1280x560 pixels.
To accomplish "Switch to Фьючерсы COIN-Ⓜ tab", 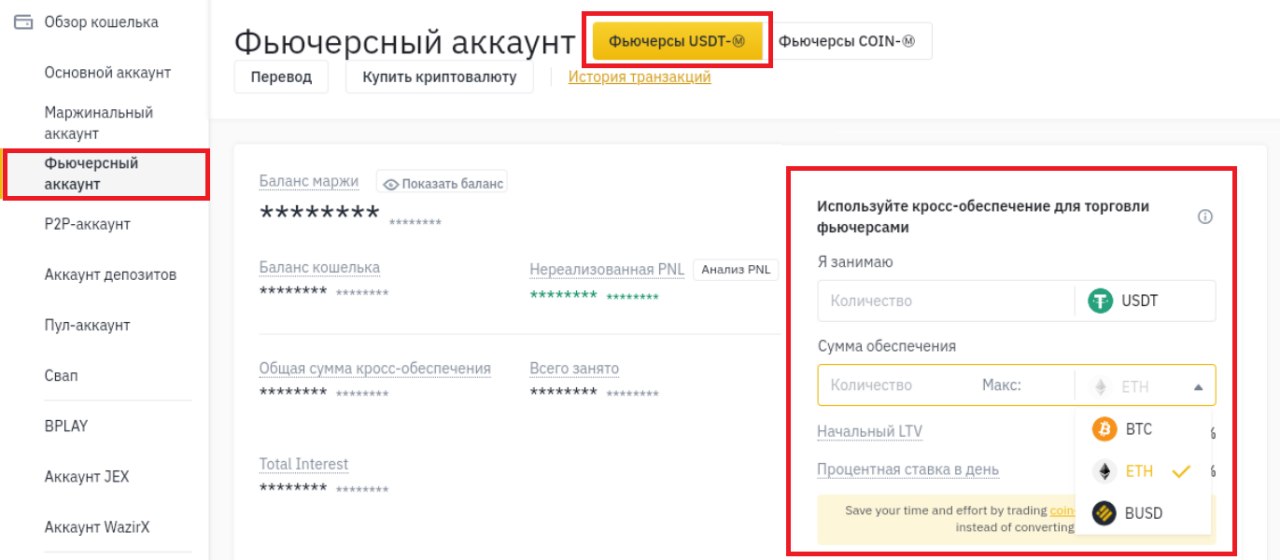I will (x=846, y=41).
